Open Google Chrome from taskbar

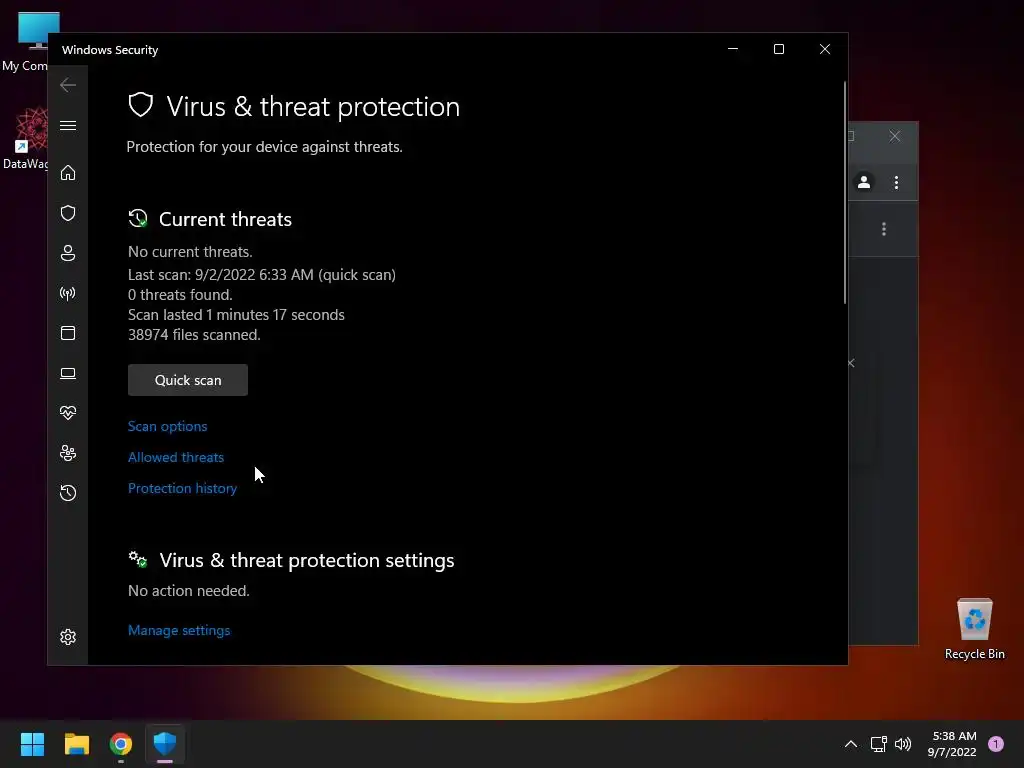pos(121,744)
